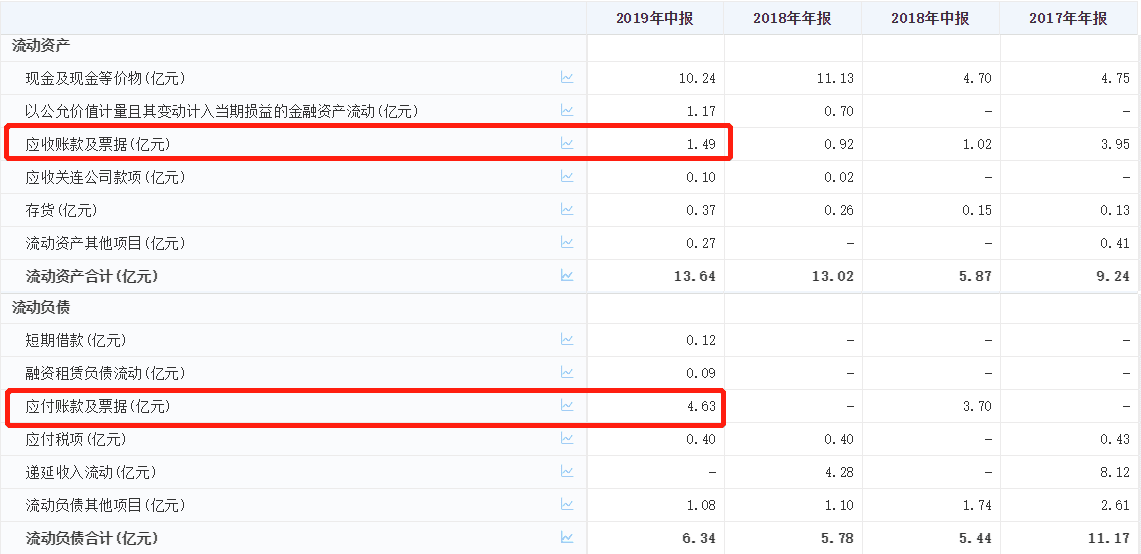Open chart icon for 流动资产合计
Viewport: 1141px width, 554px height.
pyautogui.click(x=567, y=275)
